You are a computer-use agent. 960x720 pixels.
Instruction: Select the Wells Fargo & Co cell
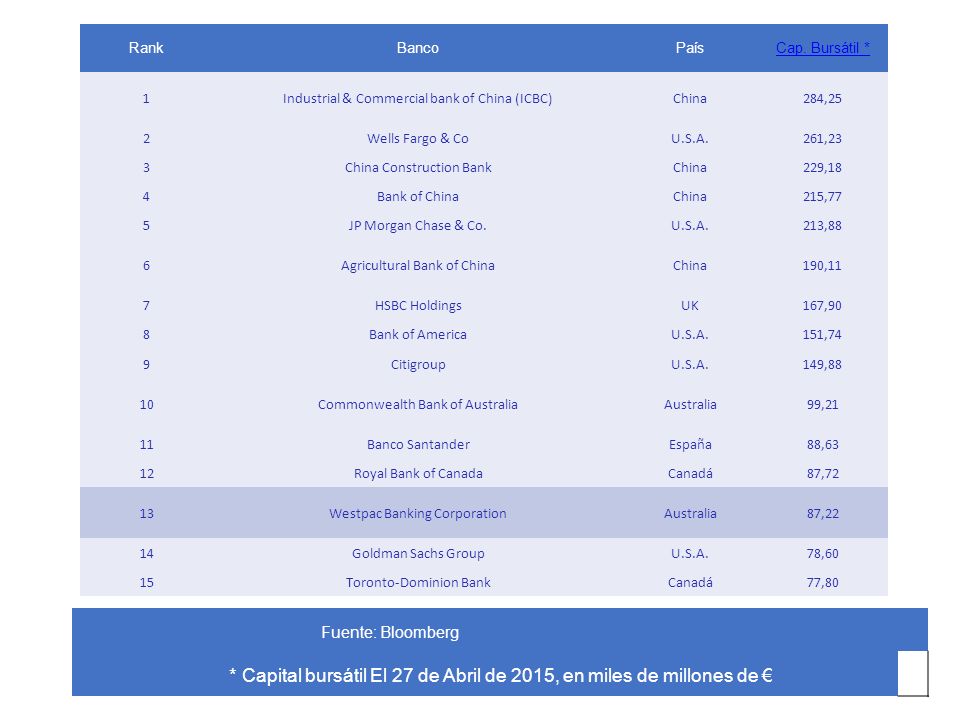(418, 138)
